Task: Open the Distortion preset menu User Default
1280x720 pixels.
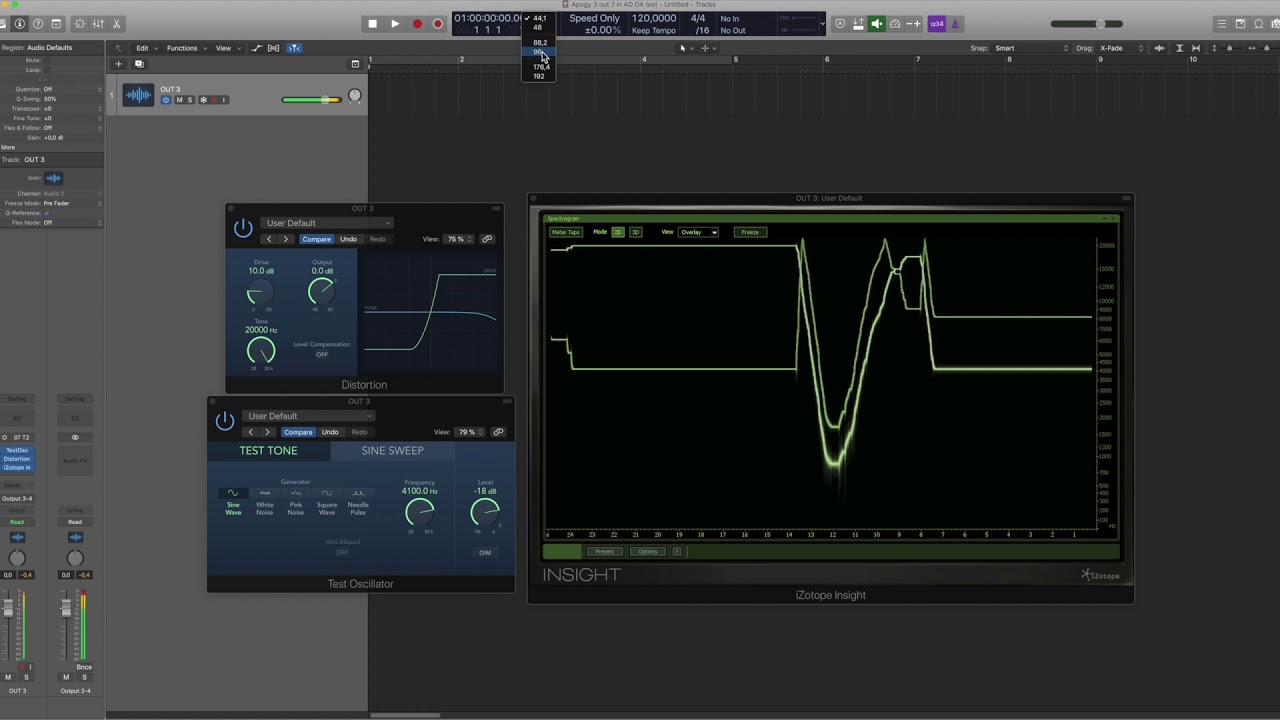Action: coord(328,223)
